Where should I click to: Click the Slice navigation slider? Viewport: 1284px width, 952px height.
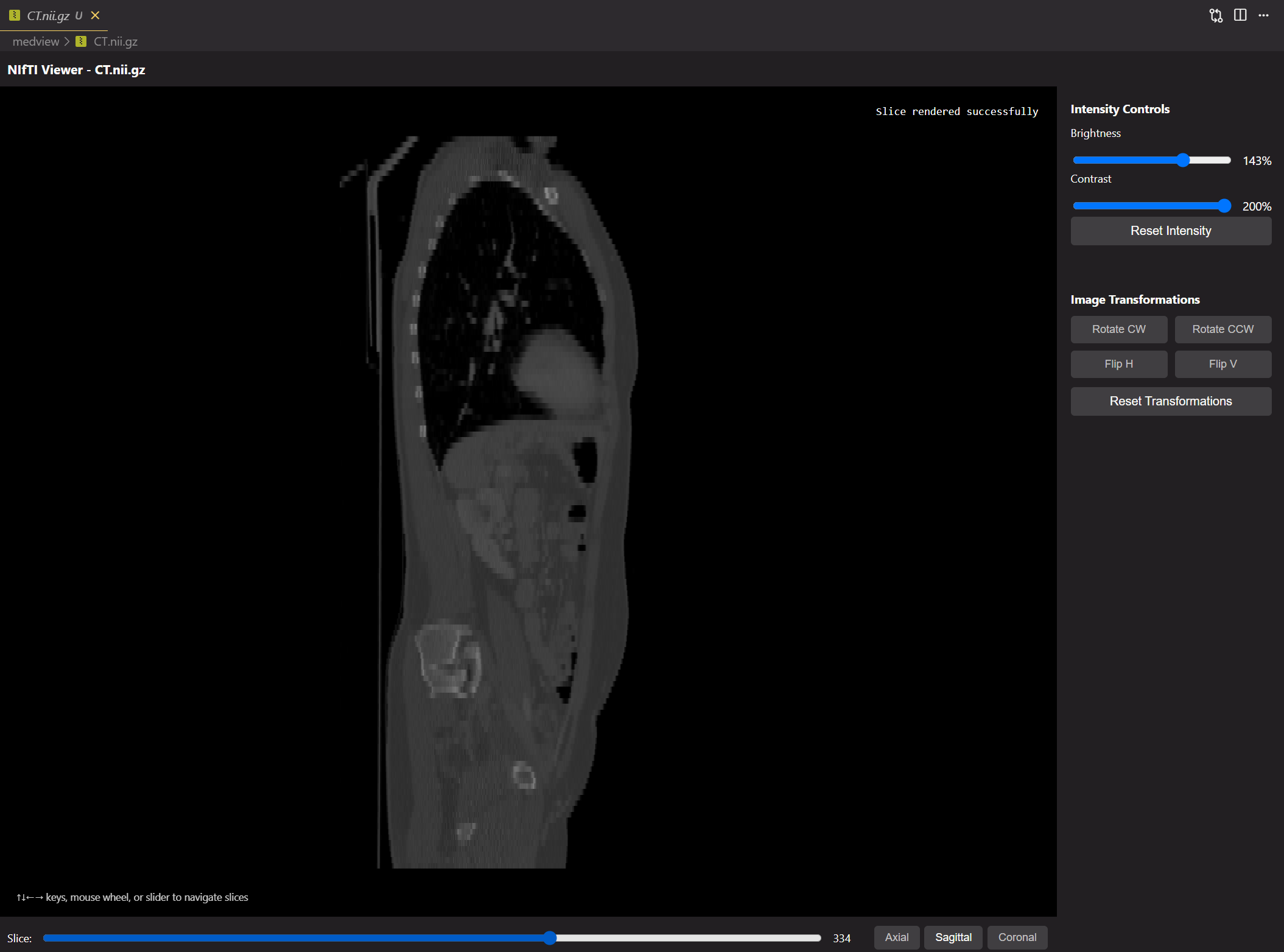[432, 938]
